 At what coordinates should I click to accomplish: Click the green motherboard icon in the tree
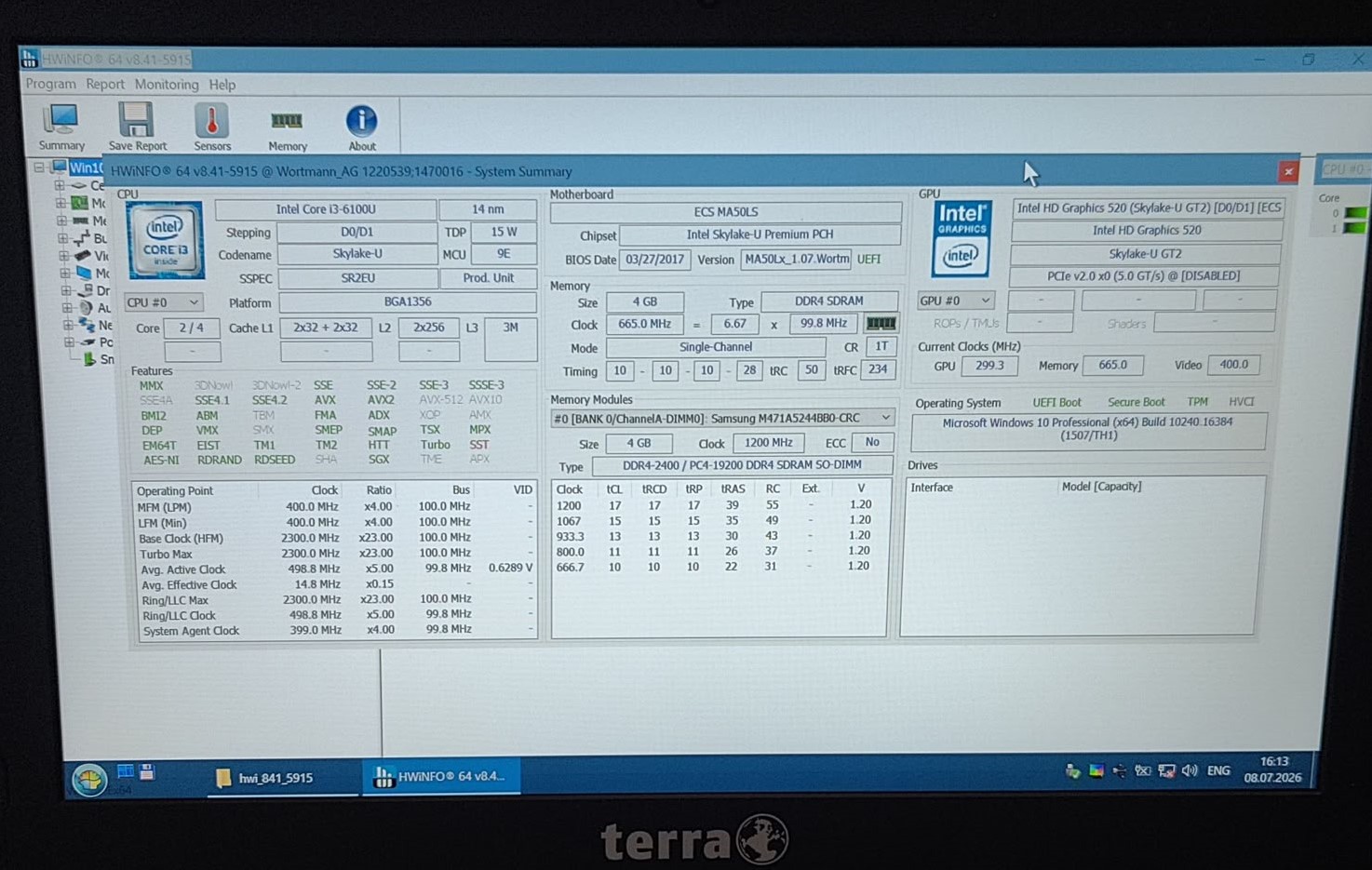(80, 203)
